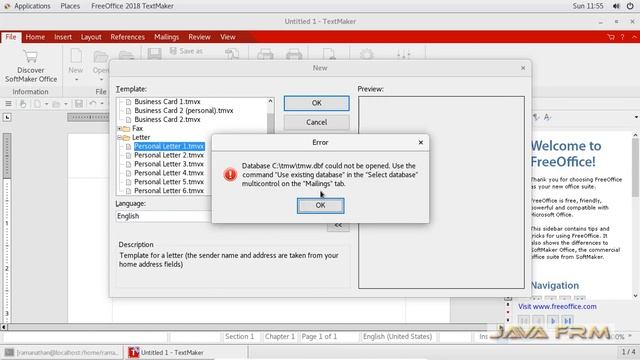This screenshot has width=640, height=360.
Task: Click the undo arrow icon
Action: (x=93, y=104)
